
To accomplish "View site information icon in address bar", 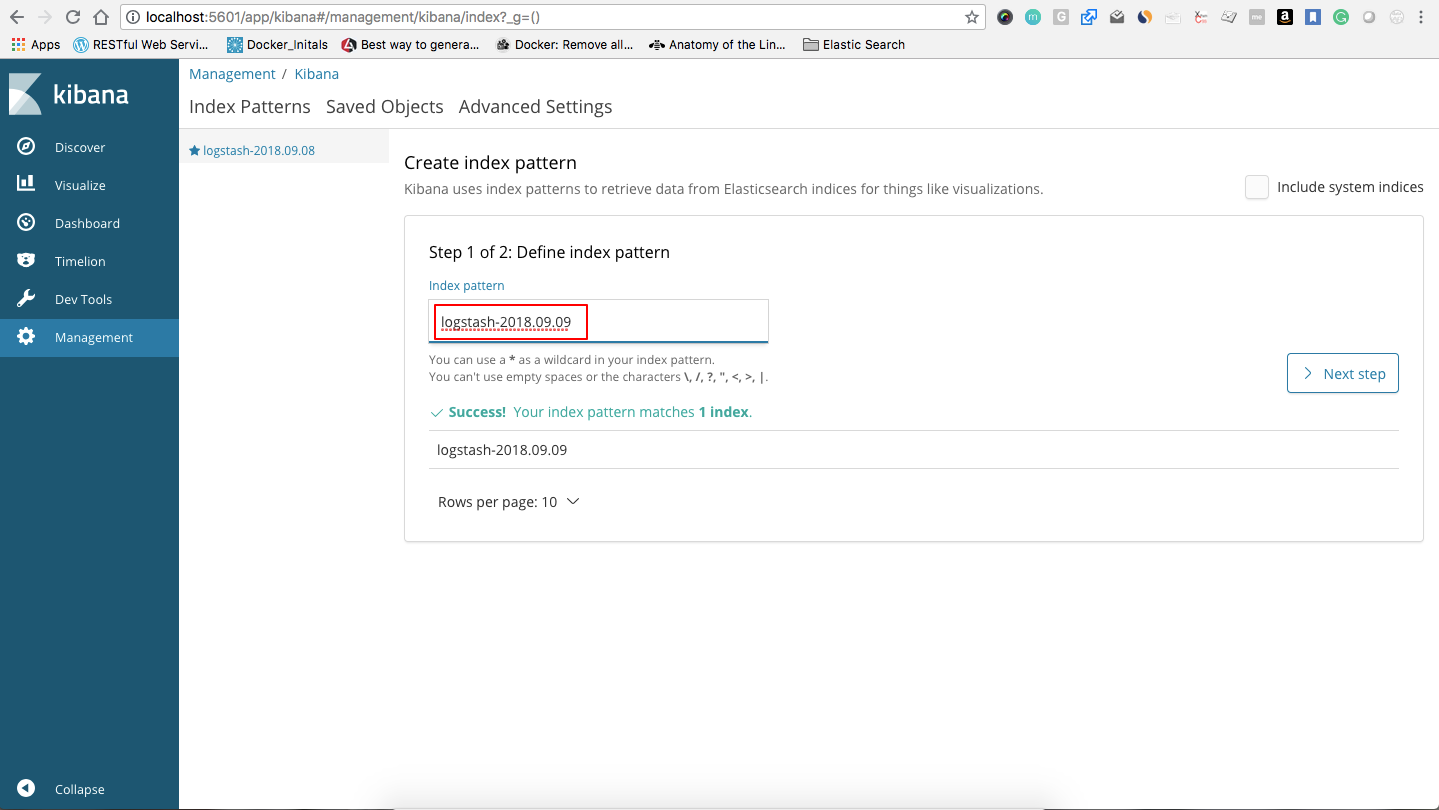I will pos(134,17).
